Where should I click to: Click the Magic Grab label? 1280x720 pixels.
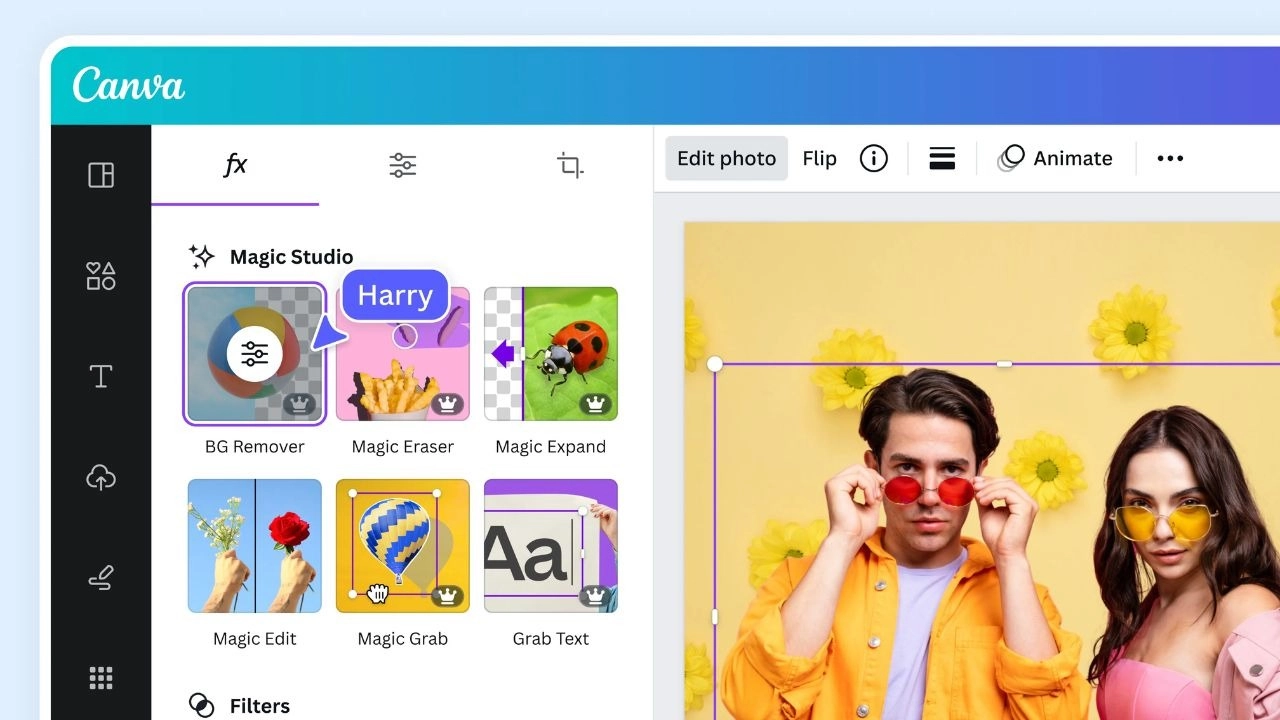coord(403,639)
